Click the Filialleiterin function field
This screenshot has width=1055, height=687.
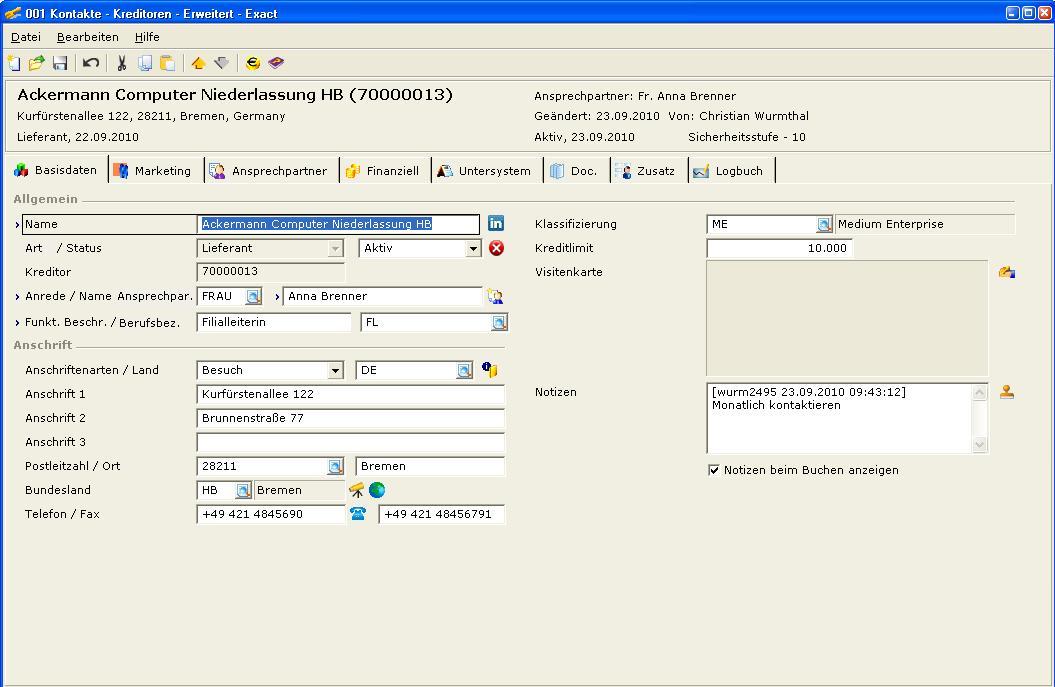pyautogui.click(x=273, y=322)
